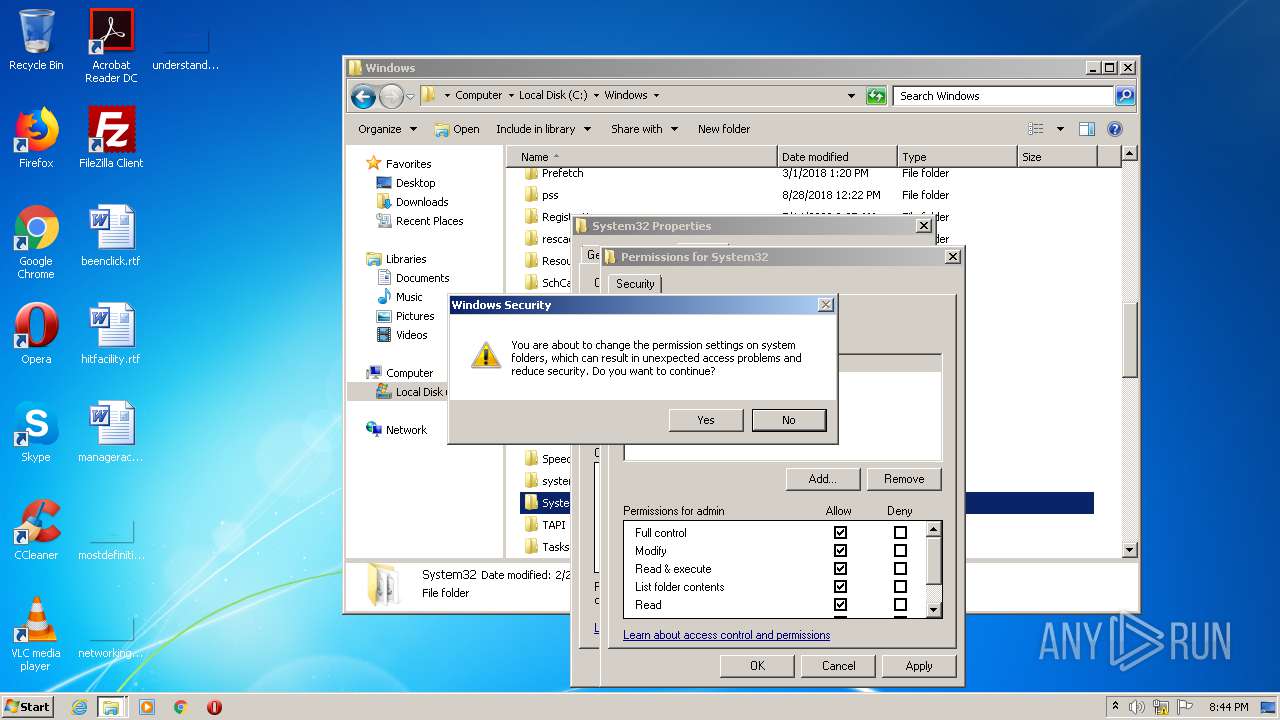The width and height of the screenshot is (1280, 720).
Task: Open address bar history dropdown arrow
Action: 851,96
